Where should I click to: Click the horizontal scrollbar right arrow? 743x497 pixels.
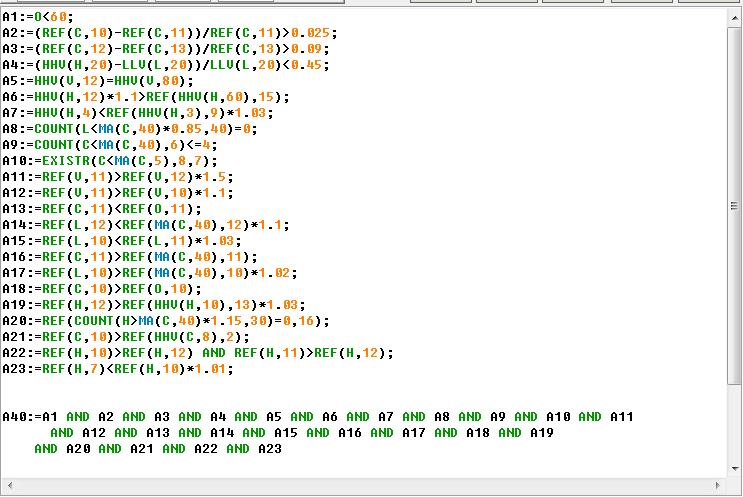click(717, 485)
